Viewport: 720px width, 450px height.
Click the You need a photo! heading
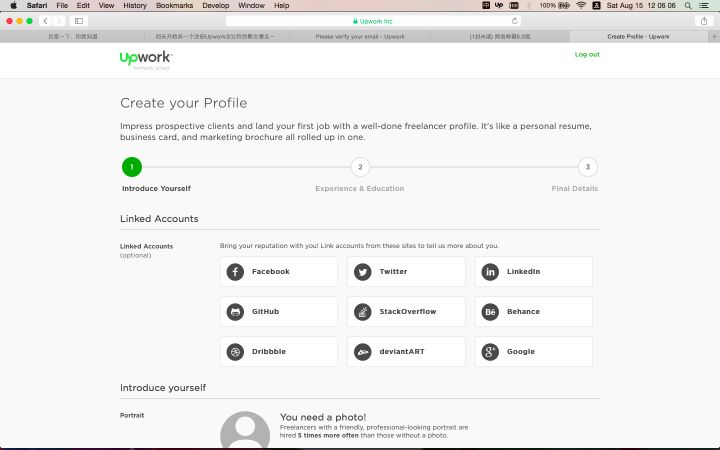pyautogui.click(x=323, y=417)
